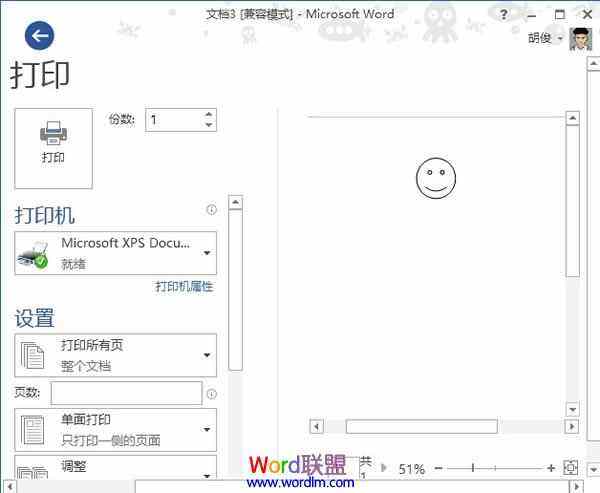
Task: Click the zoom to page icon
Action: click(571, 467)
